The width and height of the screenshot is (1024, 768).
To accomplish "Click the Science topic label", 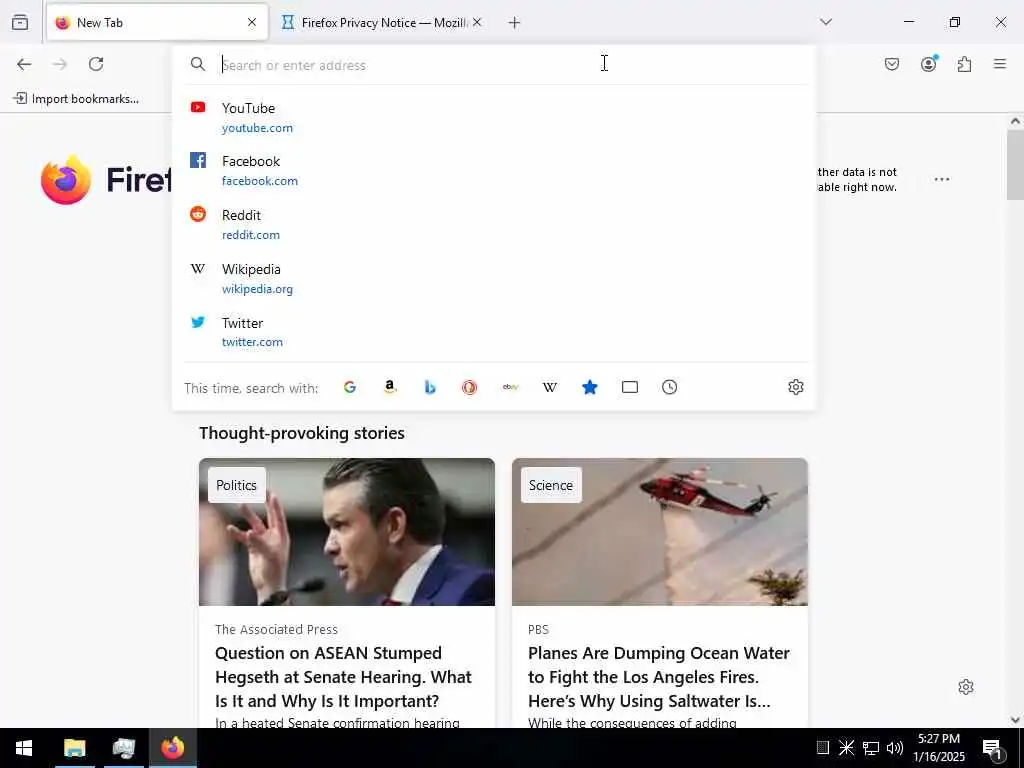I will tap(551, 485).
